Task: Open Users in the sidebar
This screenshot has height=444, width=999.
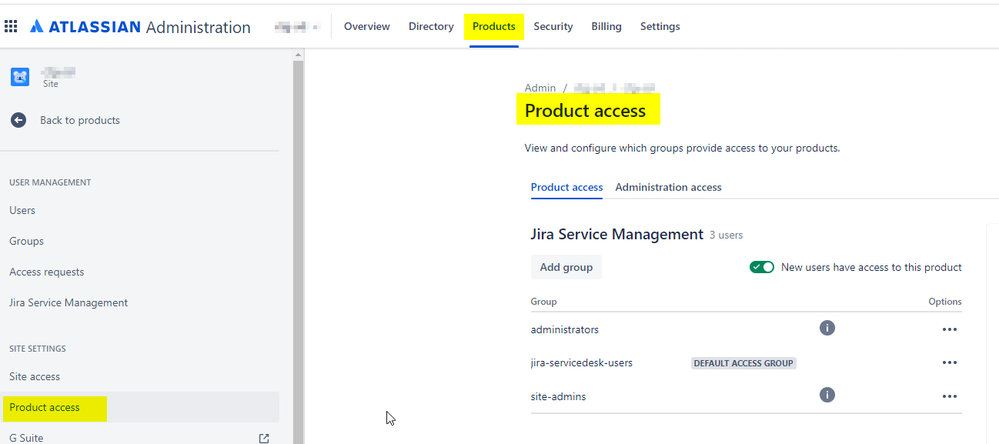Action: pyautogui.click(x=22, y=210)
